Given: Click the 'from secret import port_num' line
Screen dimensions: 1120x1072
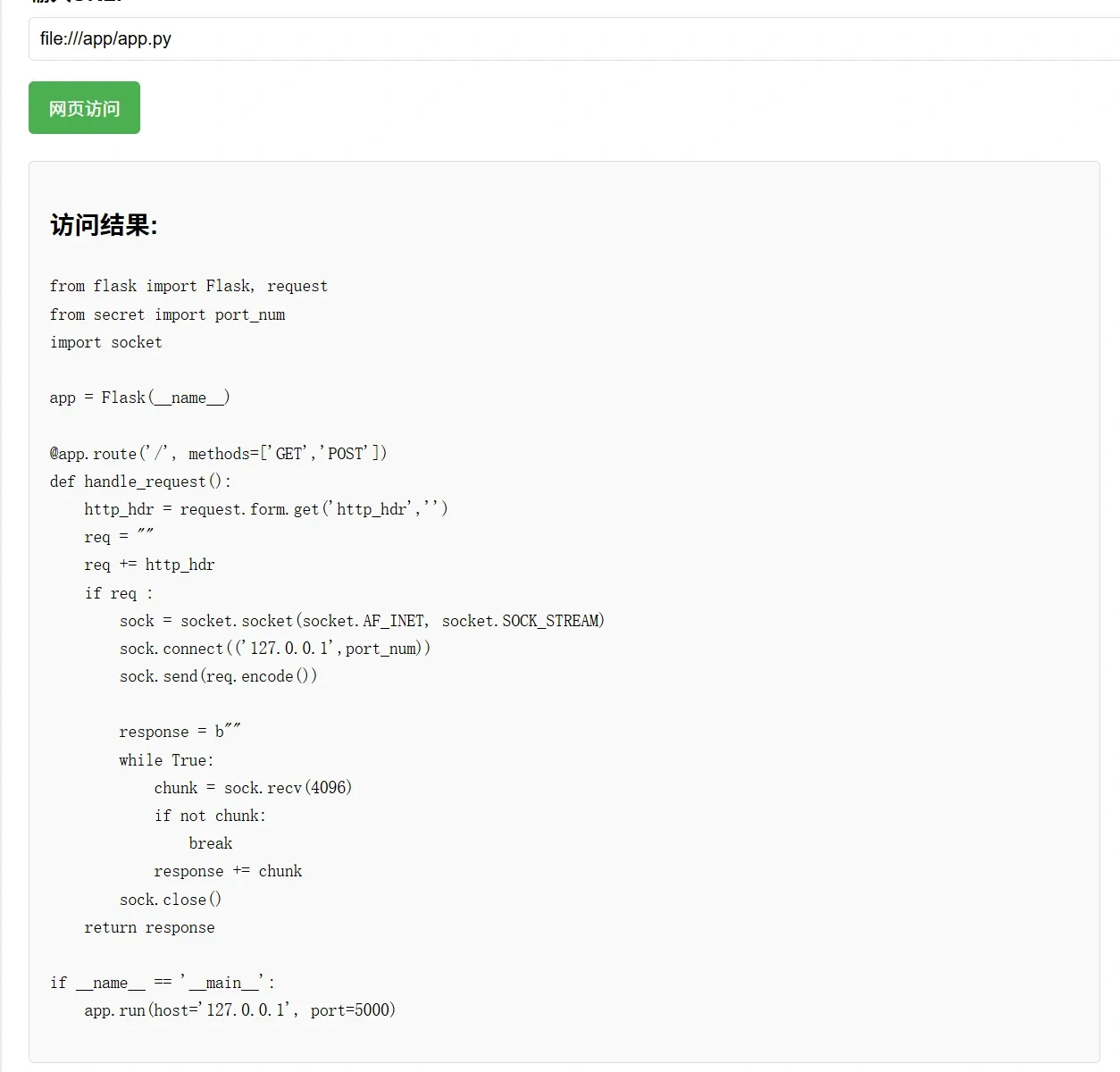Looking at the screenshot, I should [168, 314].
